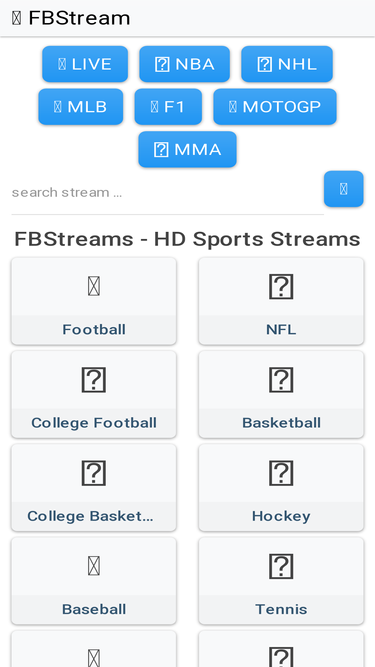Select the College Football card icon

point(94,380)
